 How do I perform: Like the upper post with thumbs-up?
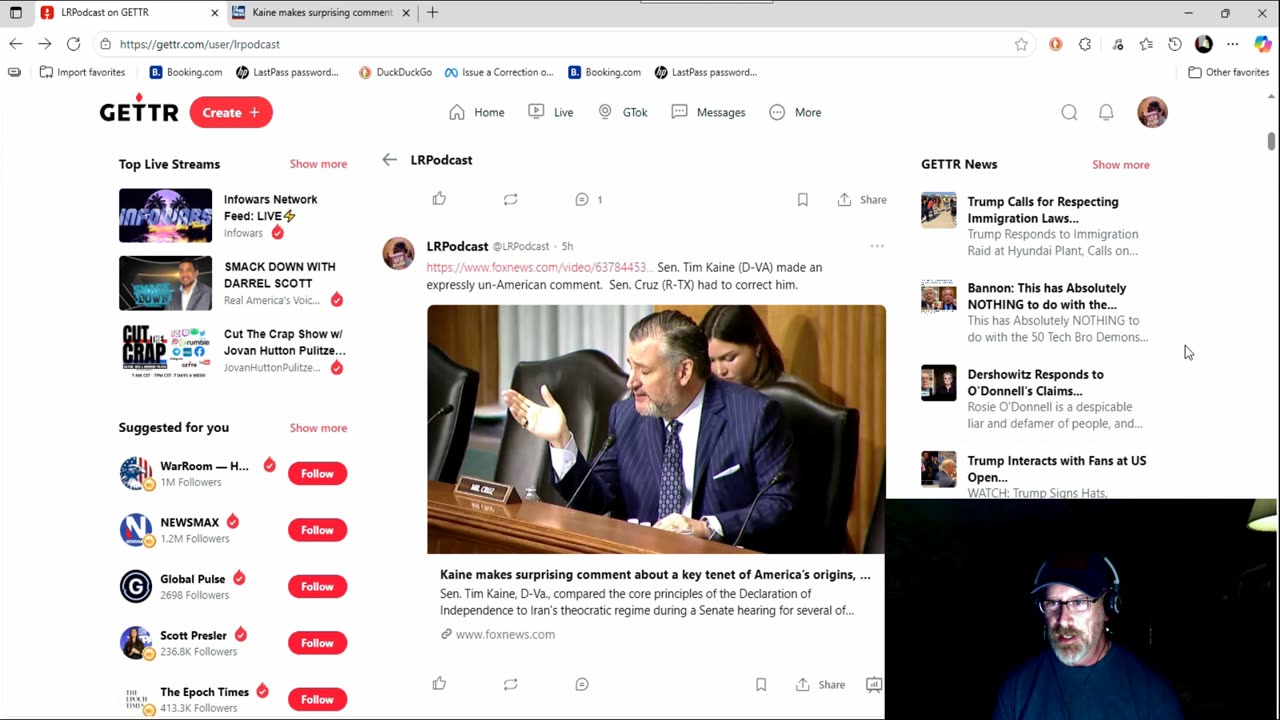point(439,199)
